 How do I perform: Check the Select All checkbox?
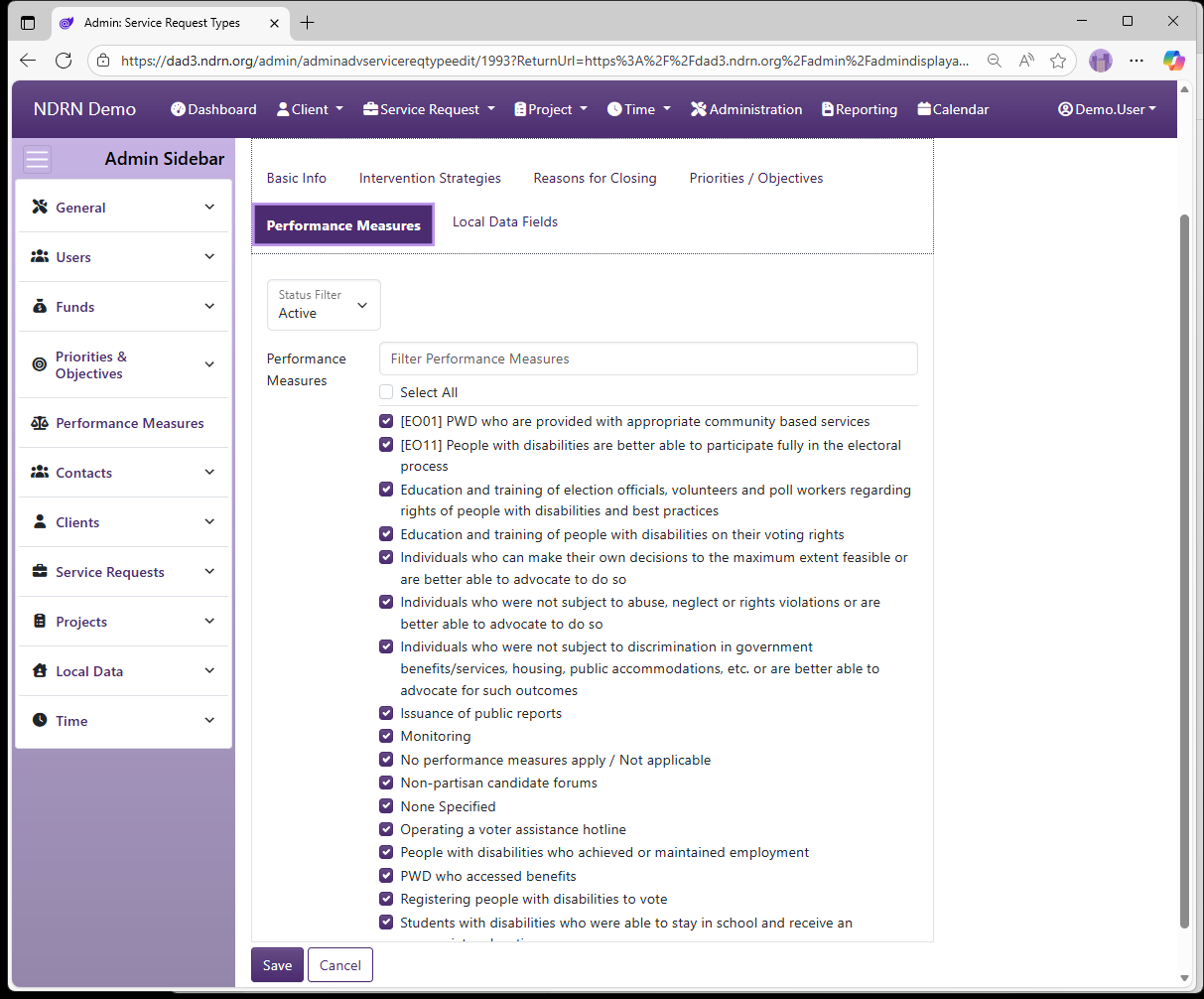click(x=386, y=391)
